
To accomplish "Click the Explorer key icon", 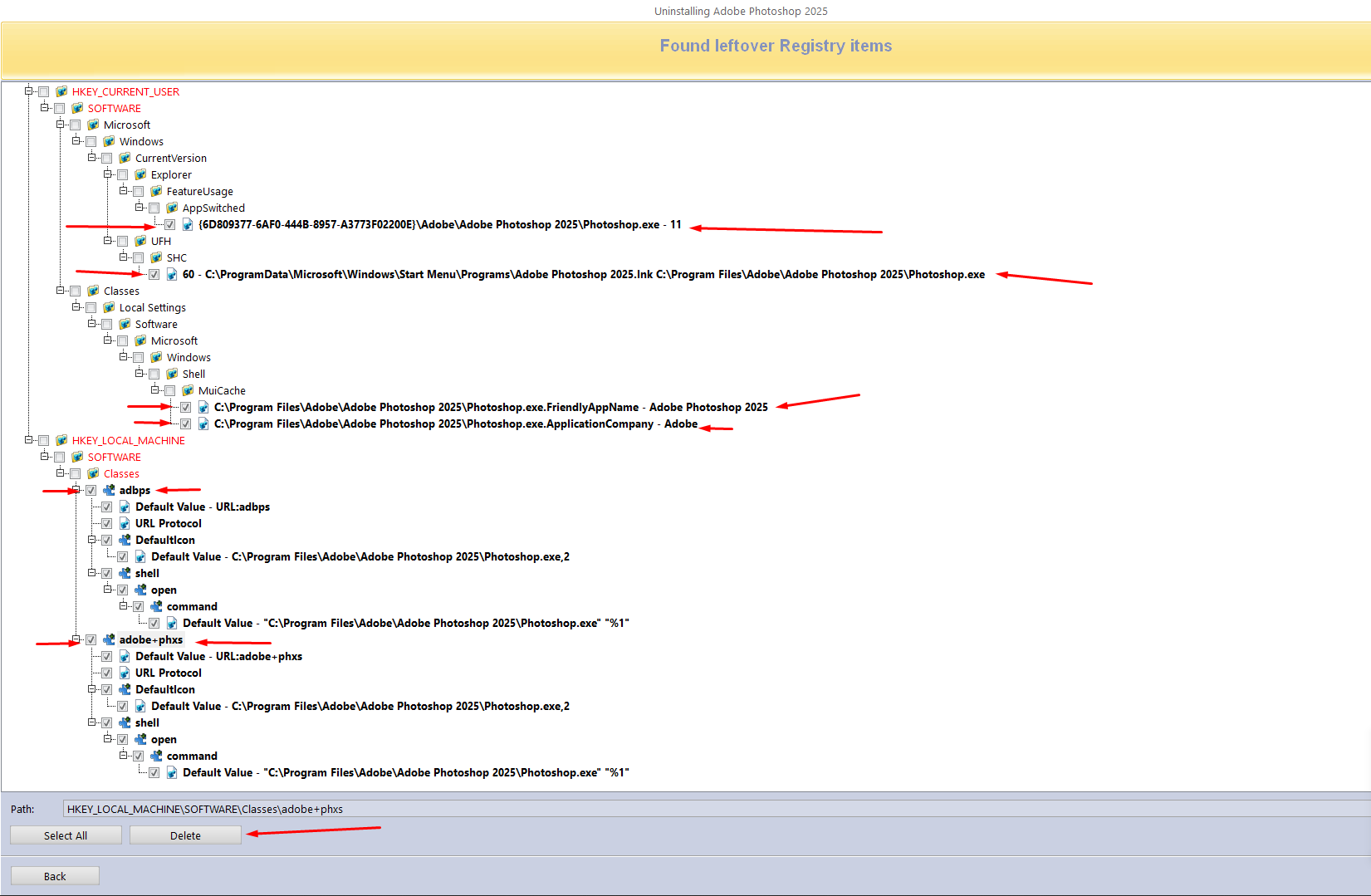I will [140, 174].
